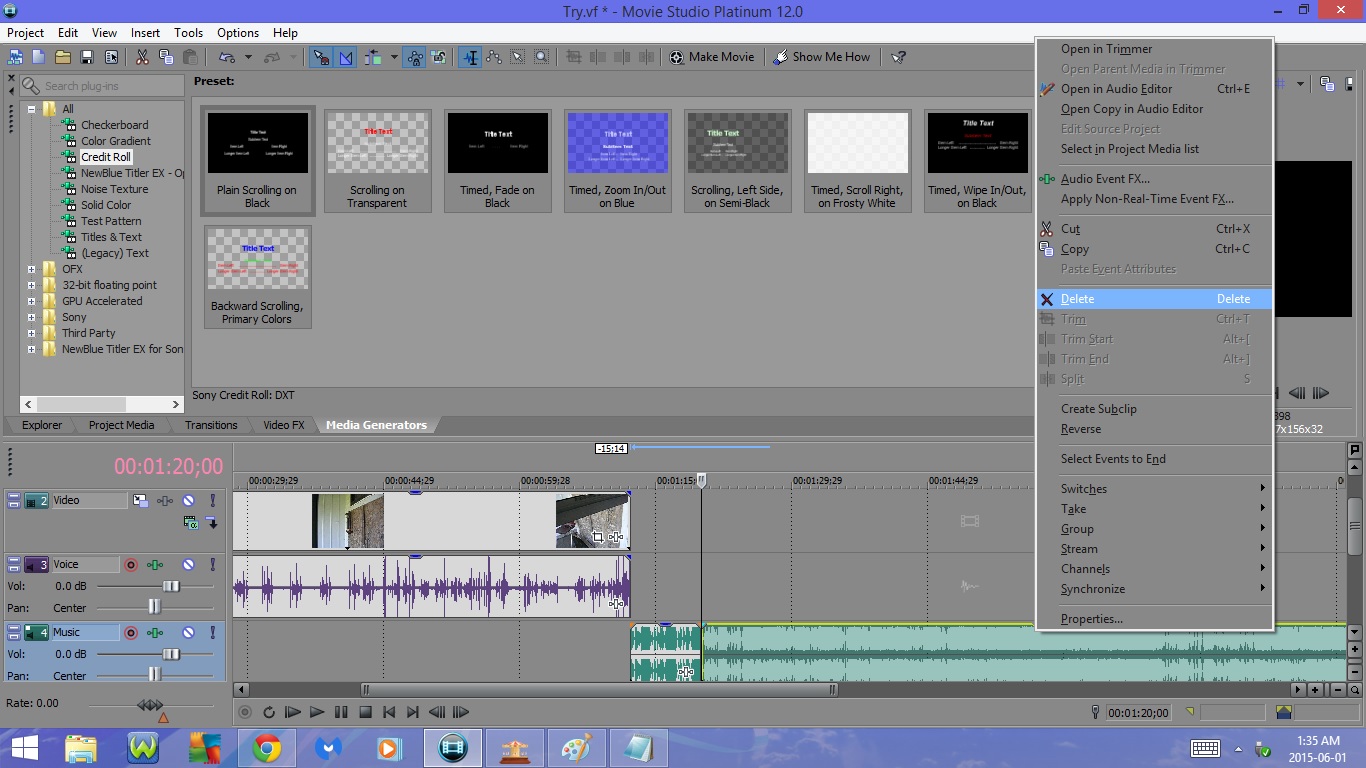Viewport: 1366px width, 768px height.
Task: Open the Tools menu in menu bar
Action: coord(188,32)
